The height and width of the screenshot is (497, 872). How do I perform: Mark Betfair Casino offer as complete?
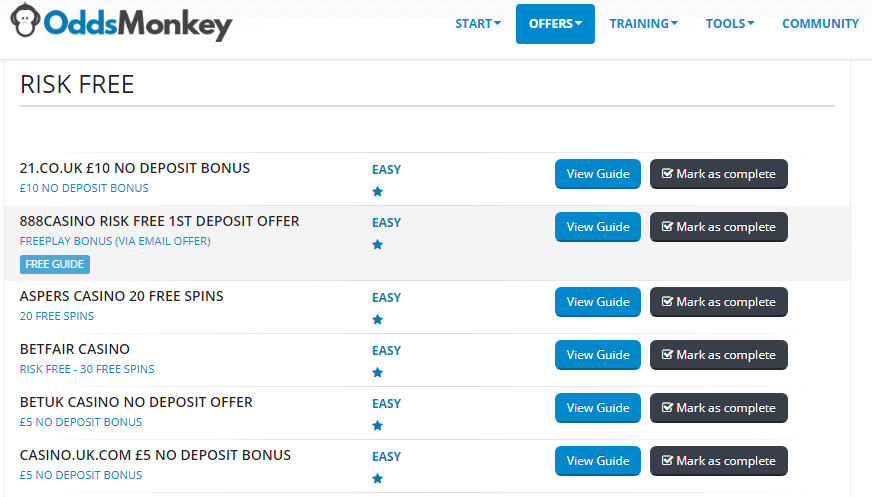pyautogui.click(x=719, y=355)
